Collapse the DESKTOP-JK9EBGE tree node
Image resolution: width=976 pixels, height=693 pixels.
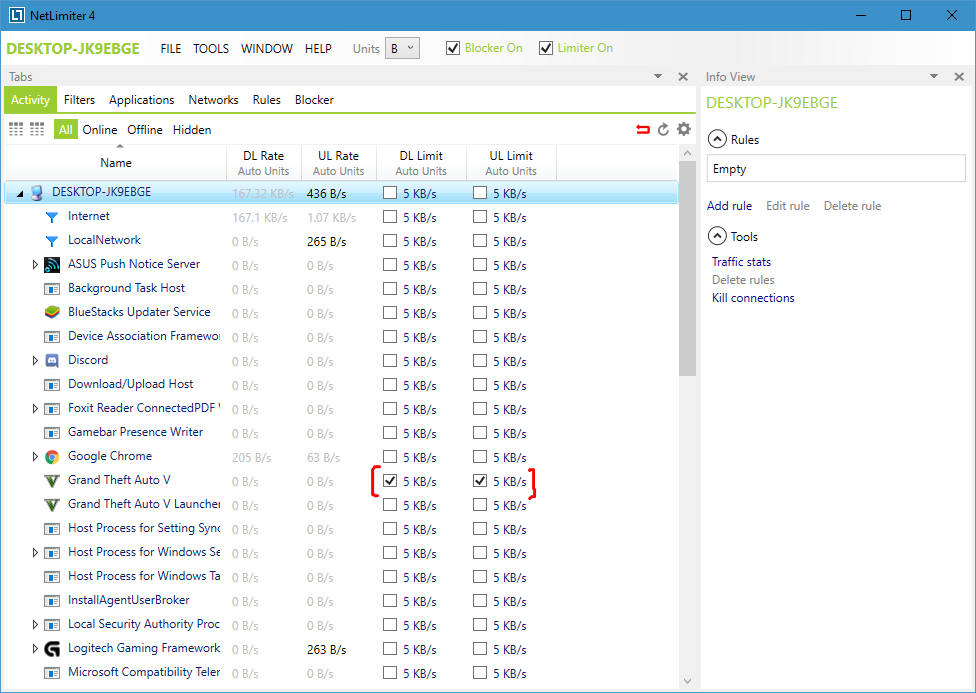[20, 194]
